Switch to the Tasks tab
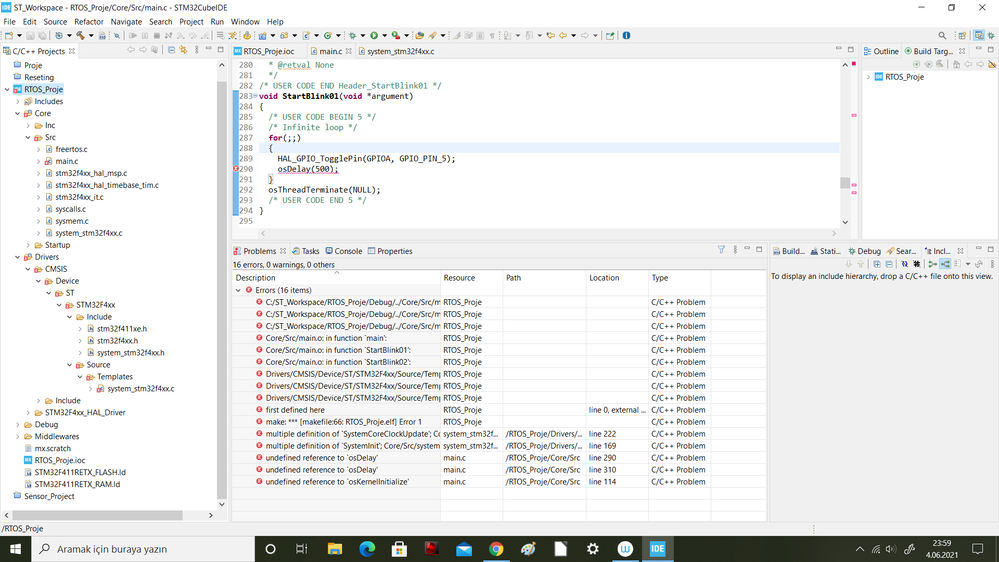 point(306,251)
